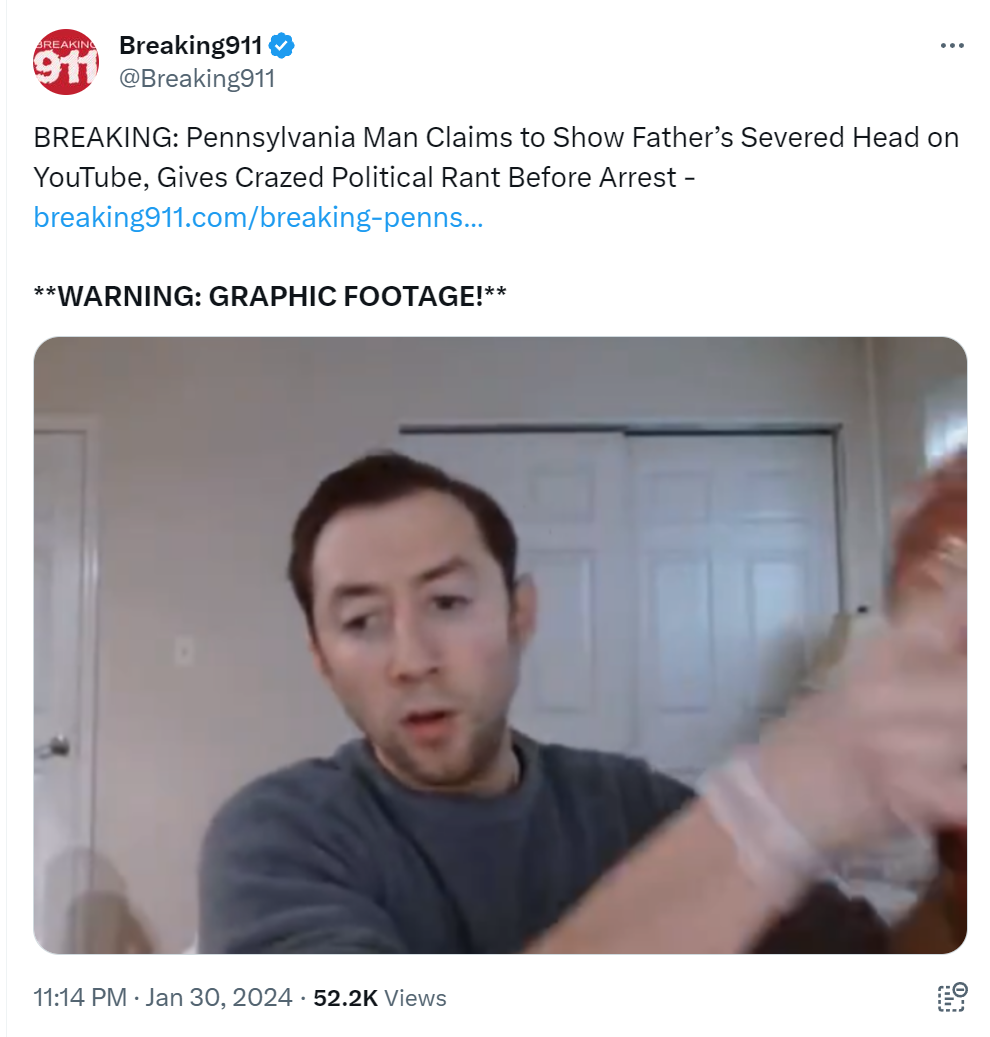Click the reader view icon at bottom right
The height and width of the screenshot is (1037, 990).
(952, 997)
